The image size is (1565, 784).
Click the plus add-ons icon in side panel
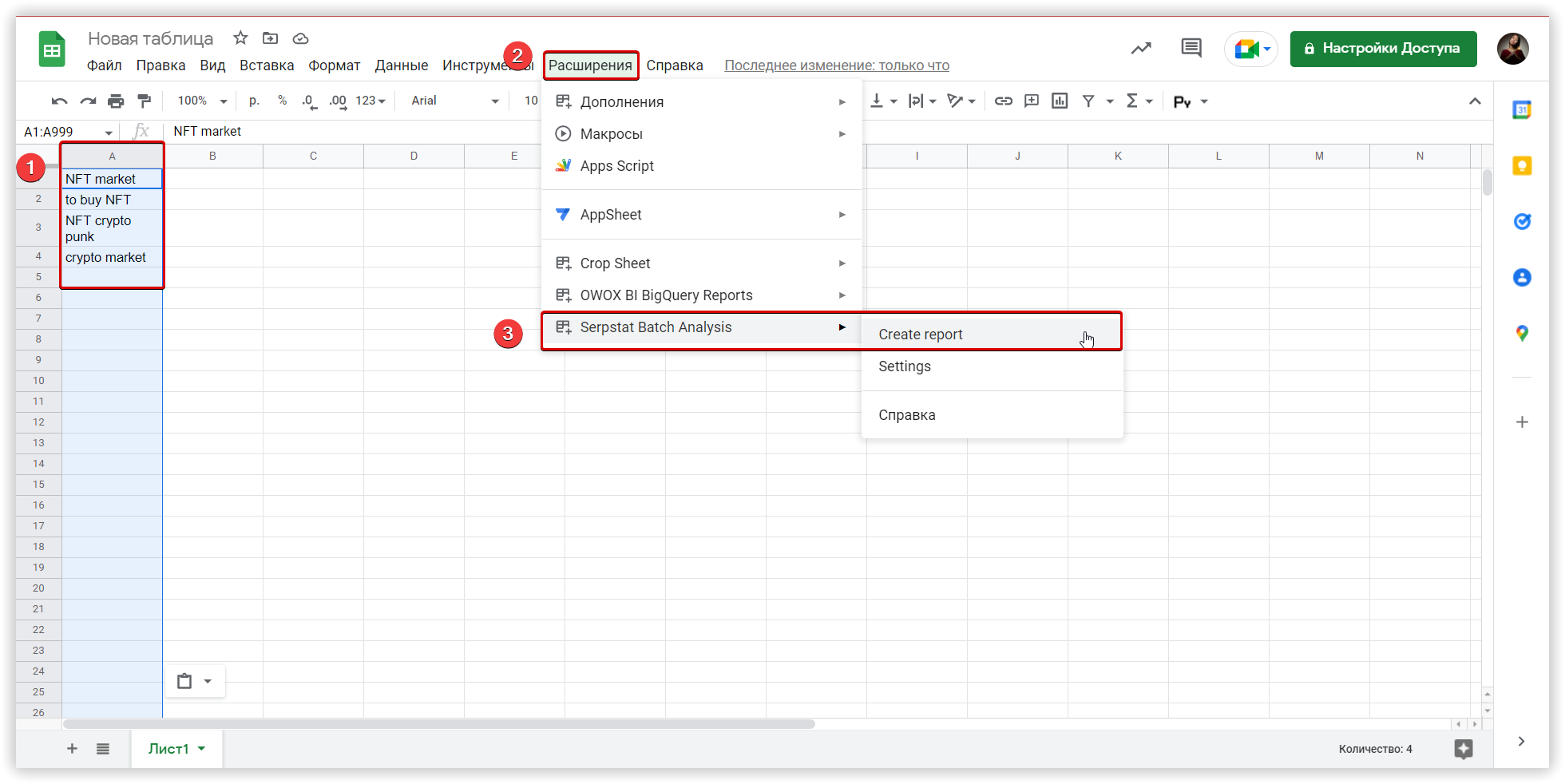(x=1522, y=422)
